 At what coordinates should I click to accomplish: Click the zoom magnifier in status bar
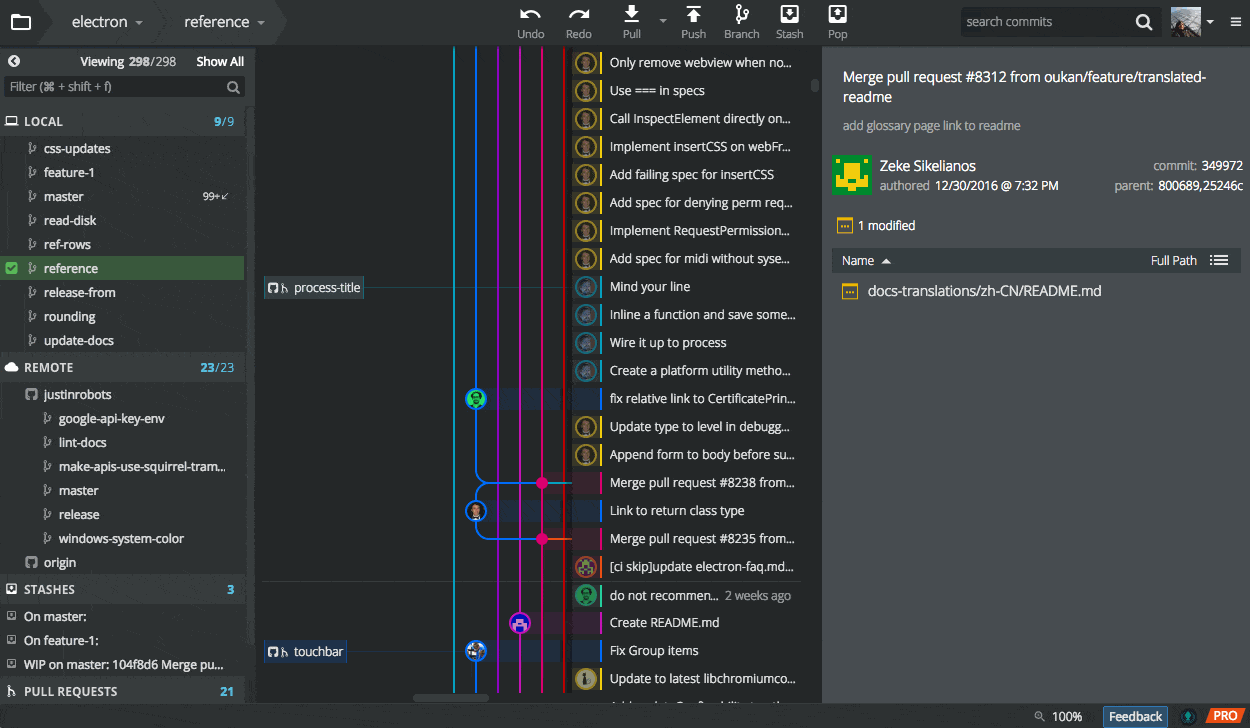pyautogui.click(x=1040, y=716)
